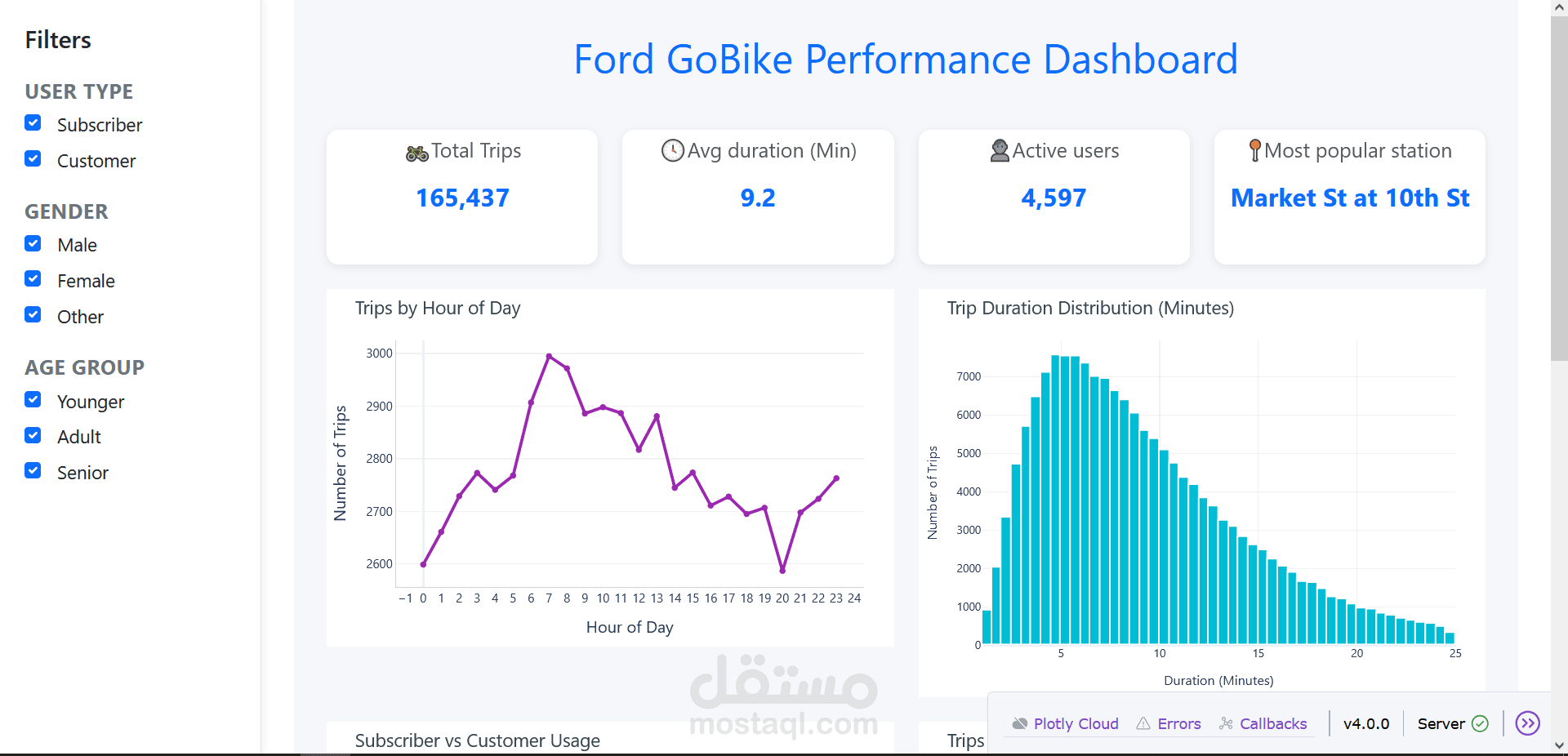
Task: Toggle the Customer checkbox under User Type
Action: [33, 158]
